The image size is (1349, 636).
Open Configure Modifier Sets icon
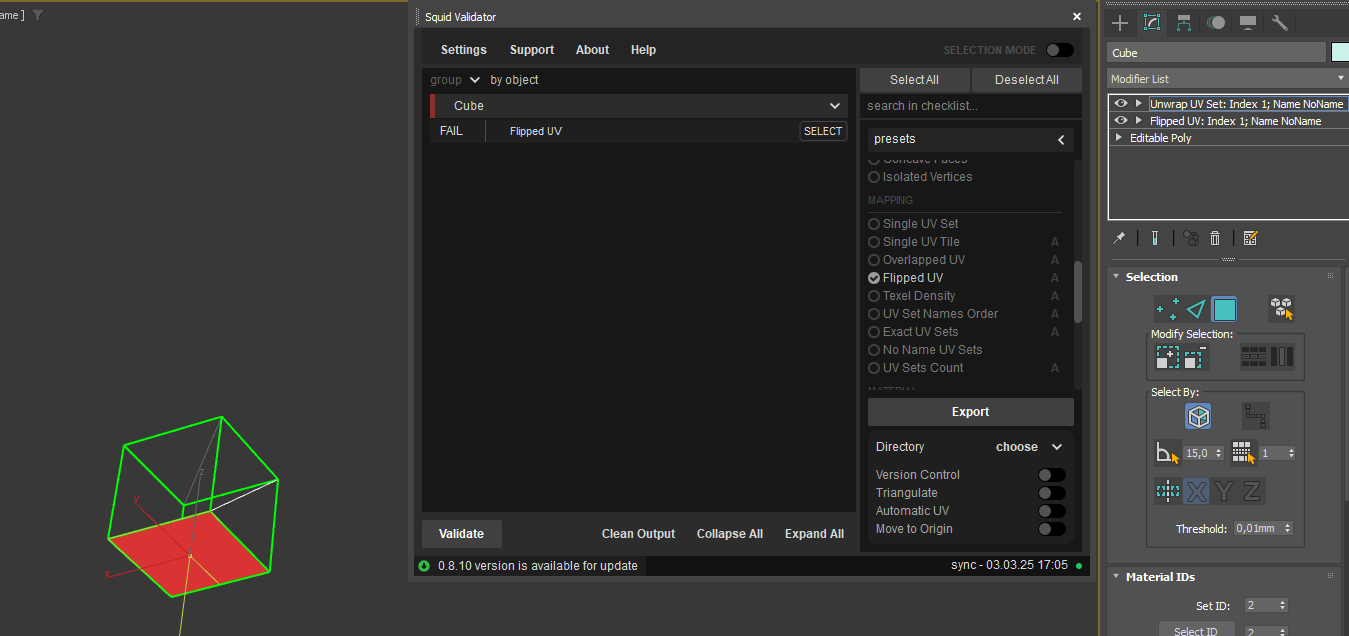[x=1250, y=238]
